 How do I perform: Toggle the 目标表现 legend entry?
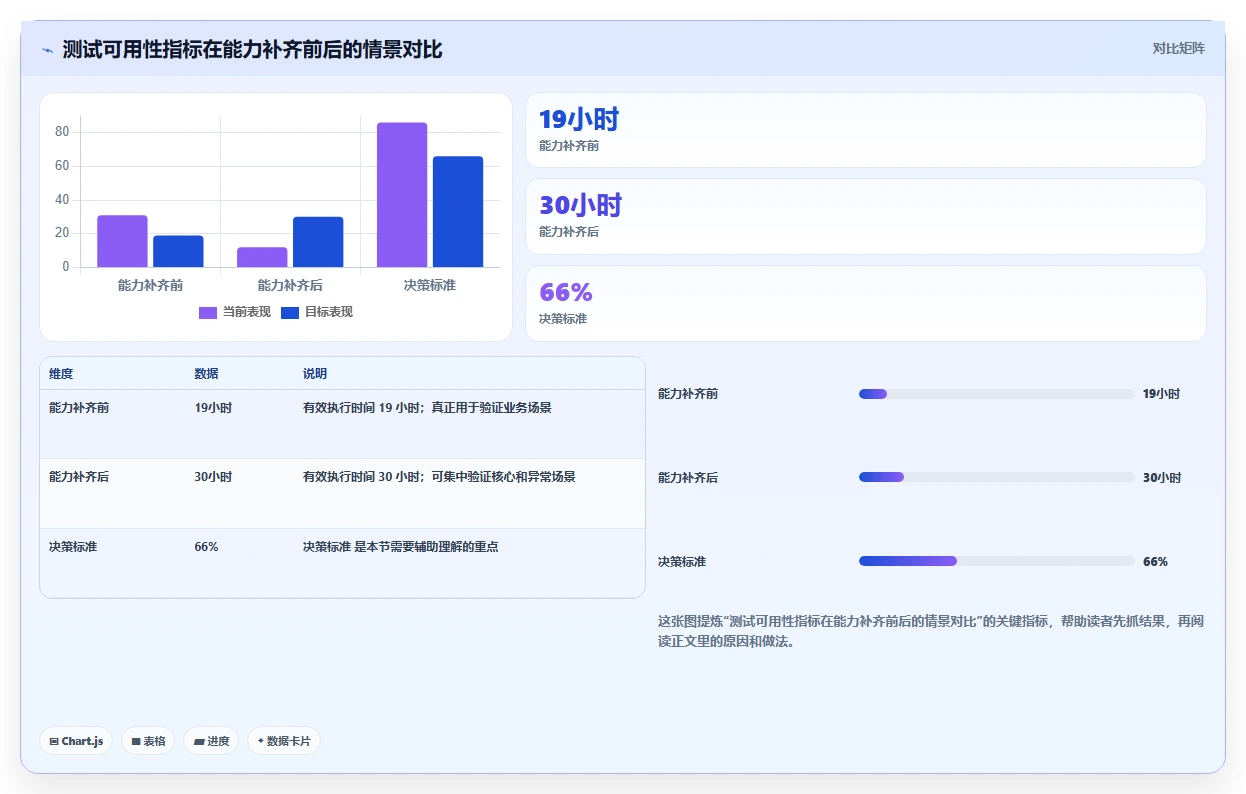[x=317, y=312]
